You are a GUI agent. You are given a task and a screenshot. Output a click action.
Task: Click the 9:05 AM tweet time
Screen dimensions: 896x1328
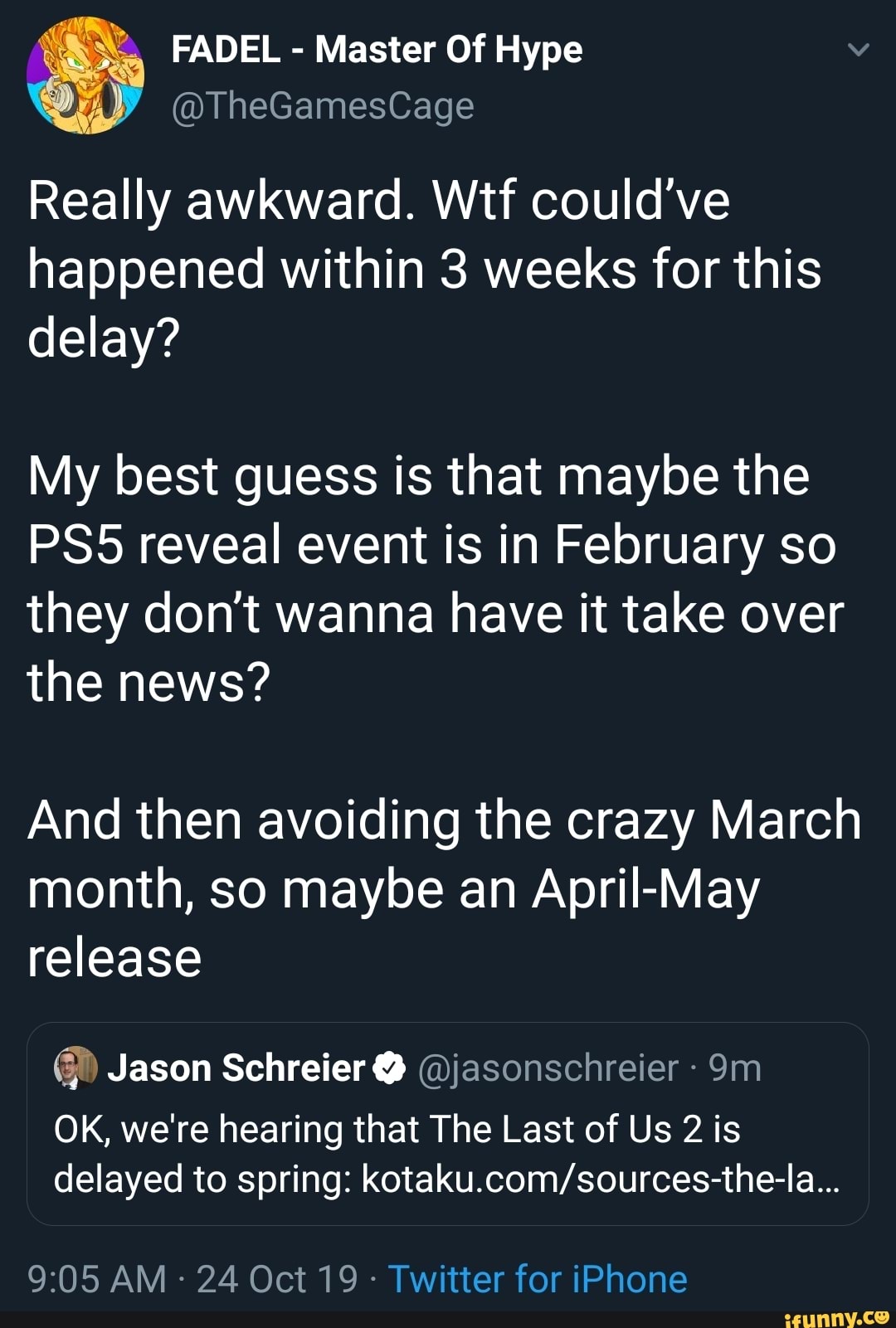point(96,1279)
